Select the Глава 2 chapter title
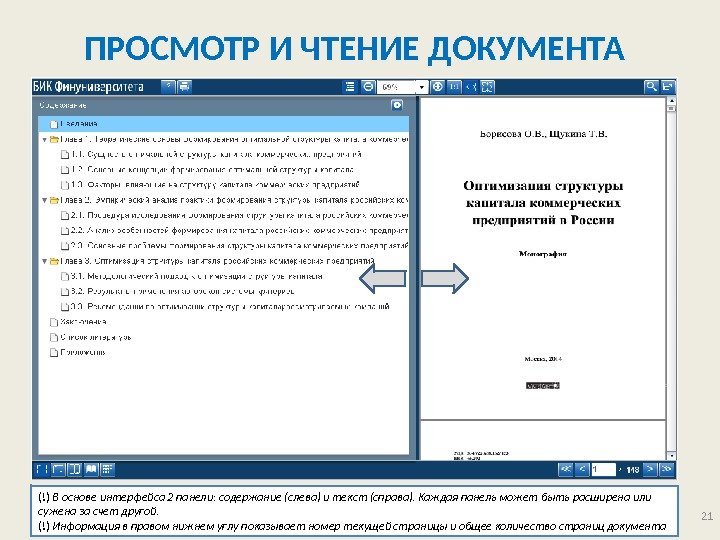This screenshot has height=540, width=720. [234, 200]
